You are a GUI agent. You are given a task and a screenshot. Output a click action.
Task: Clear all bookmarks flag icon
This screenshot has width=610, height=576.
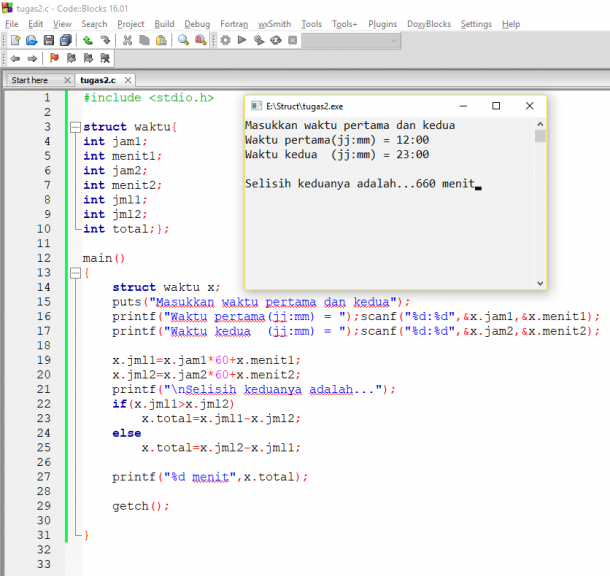tap(105, 58)
